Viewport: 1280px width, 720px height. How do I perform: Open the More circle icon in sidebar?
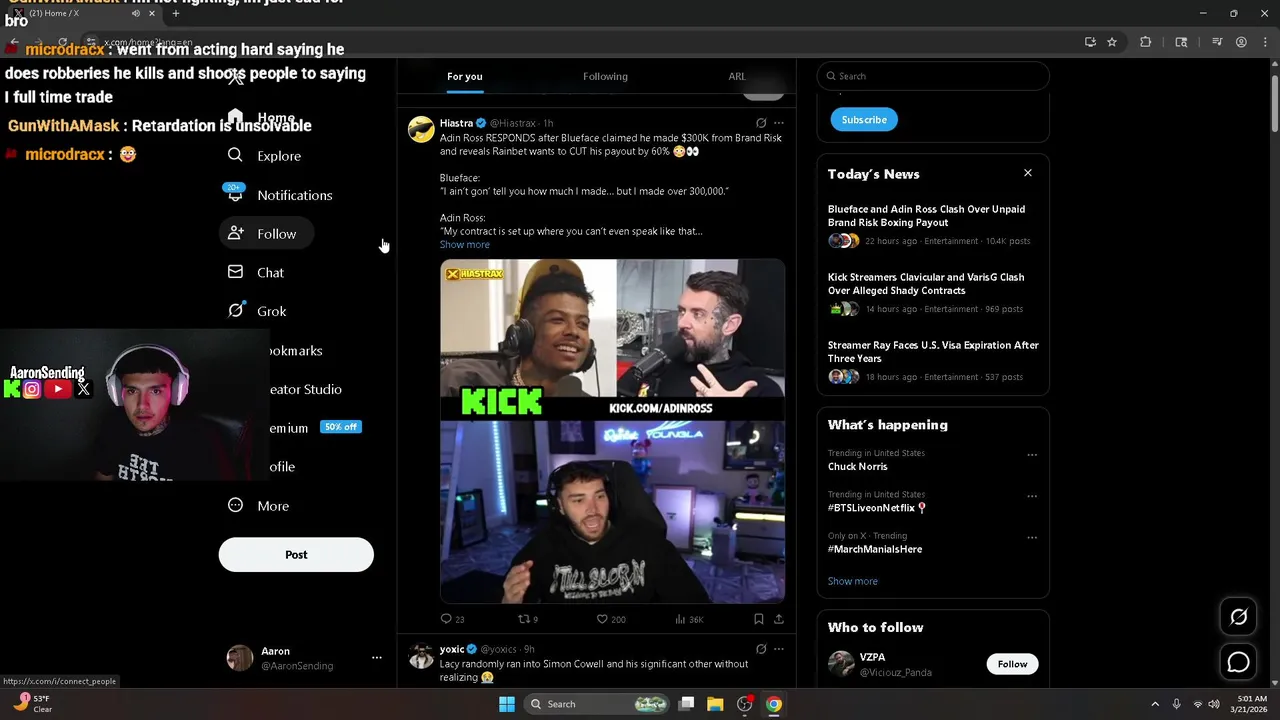pyautogui.click(x=235, y=505)
